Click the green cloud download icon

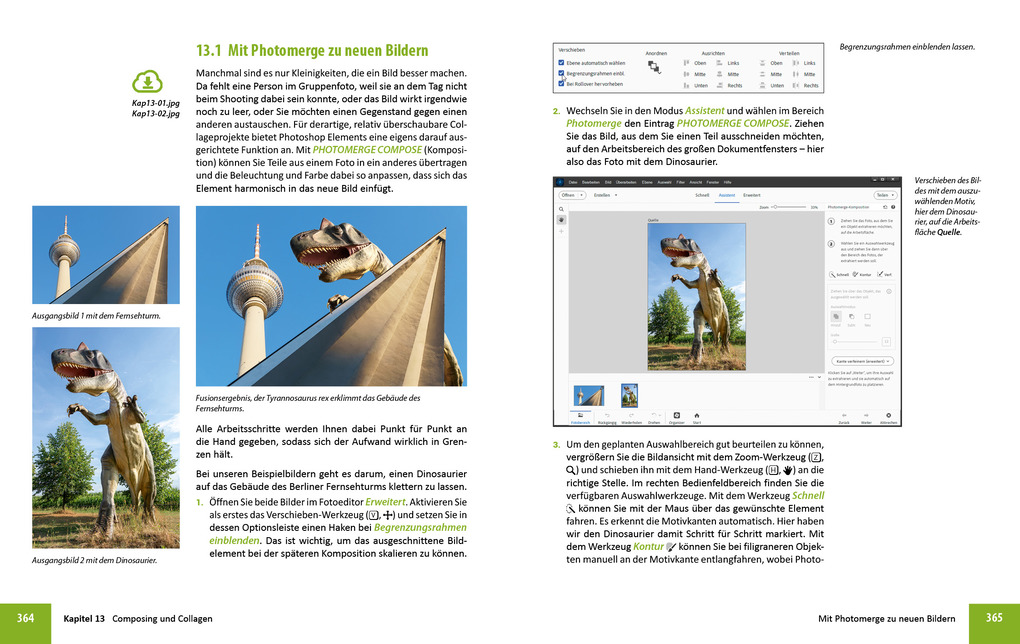[148, 82]
